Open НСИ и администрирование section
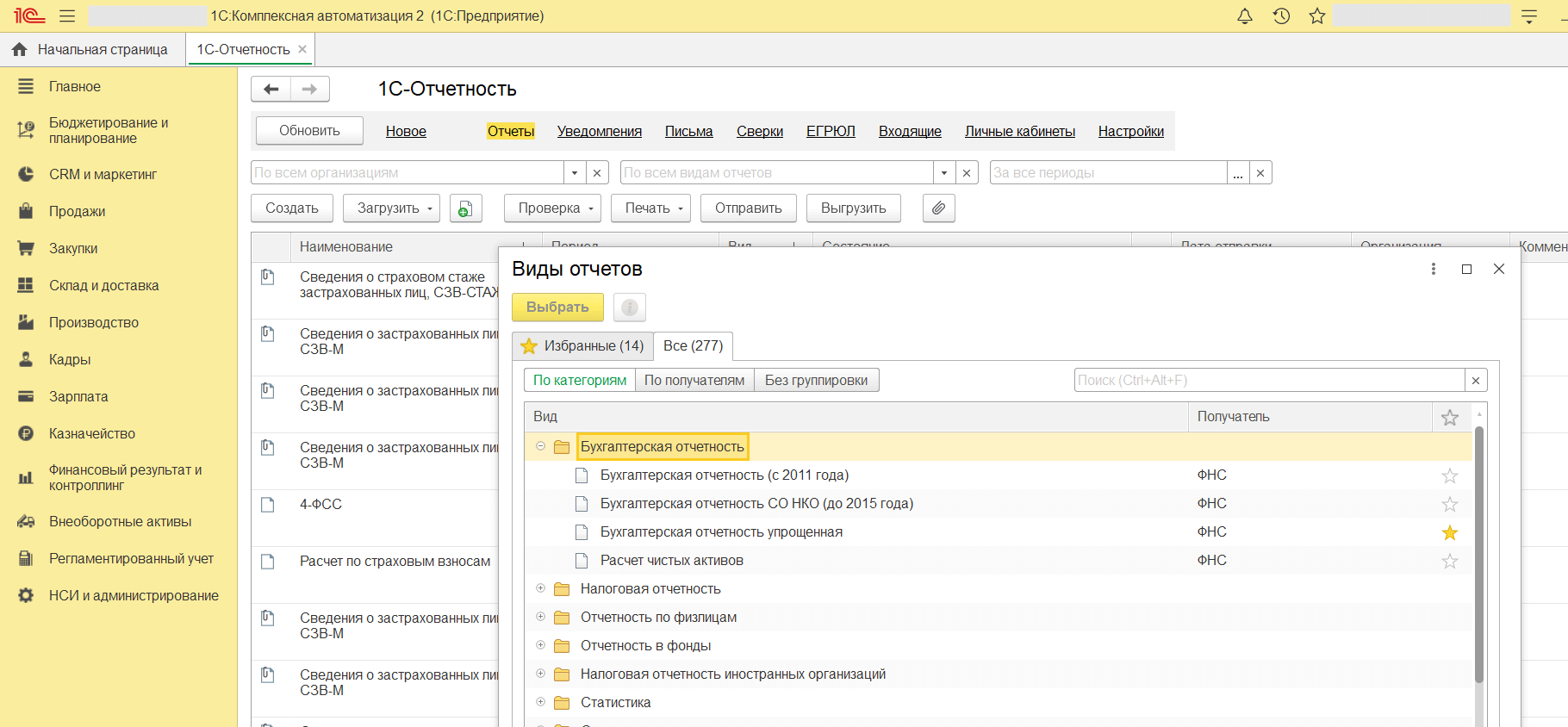Screen dimensions: 1568x727 (x=134, y=595)
